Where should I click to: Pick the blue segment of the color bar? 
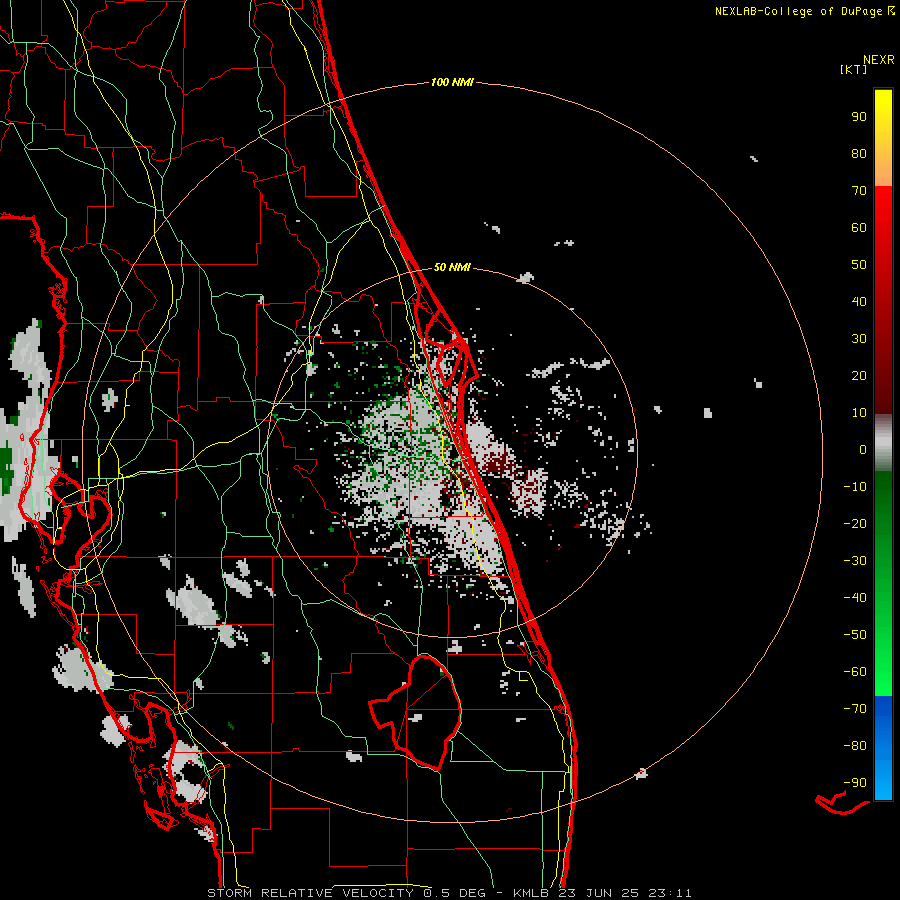(883, 748)
